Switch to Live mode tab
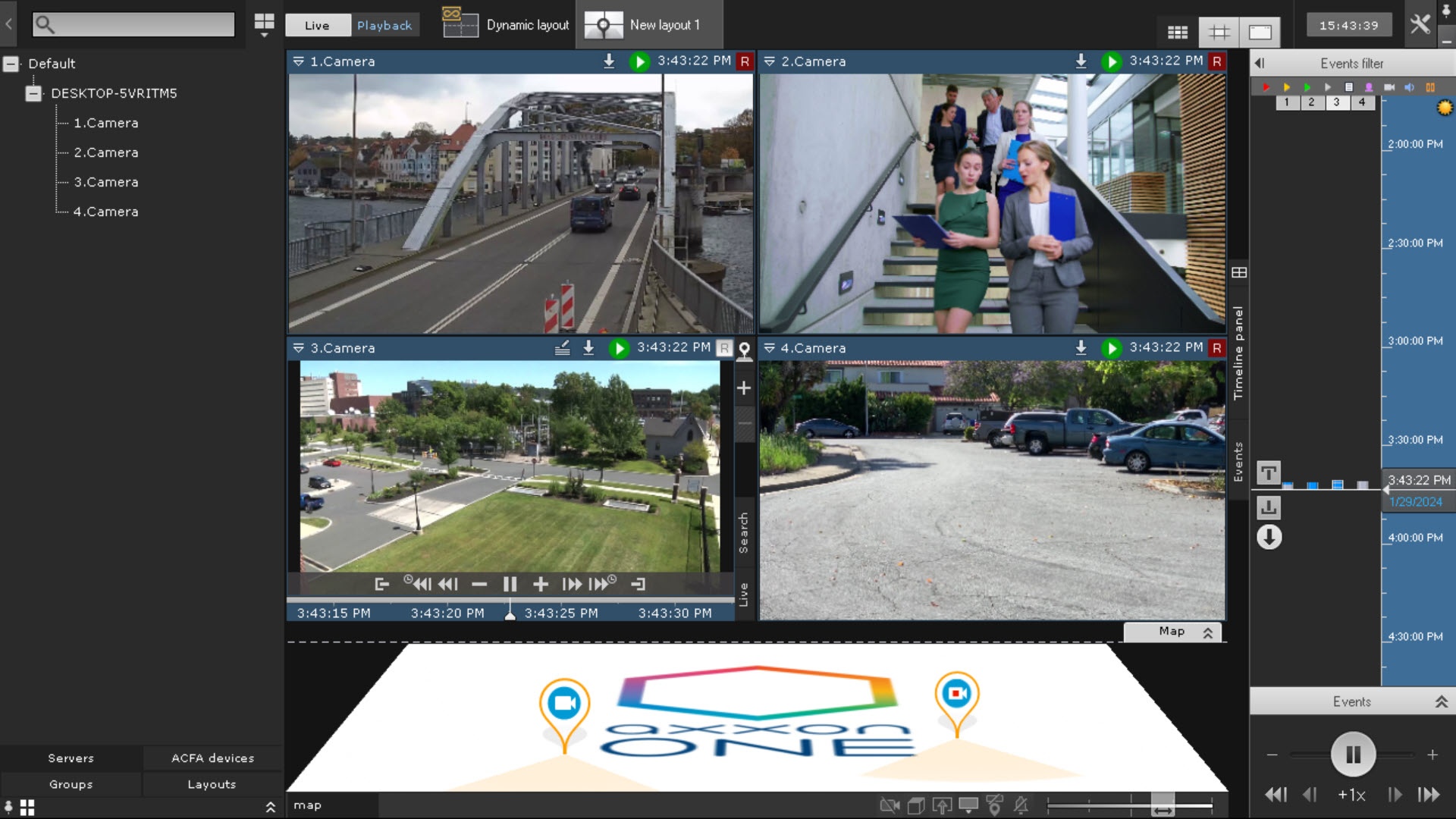The height and width of the screenshot is (819, 1456). (317, 25)
